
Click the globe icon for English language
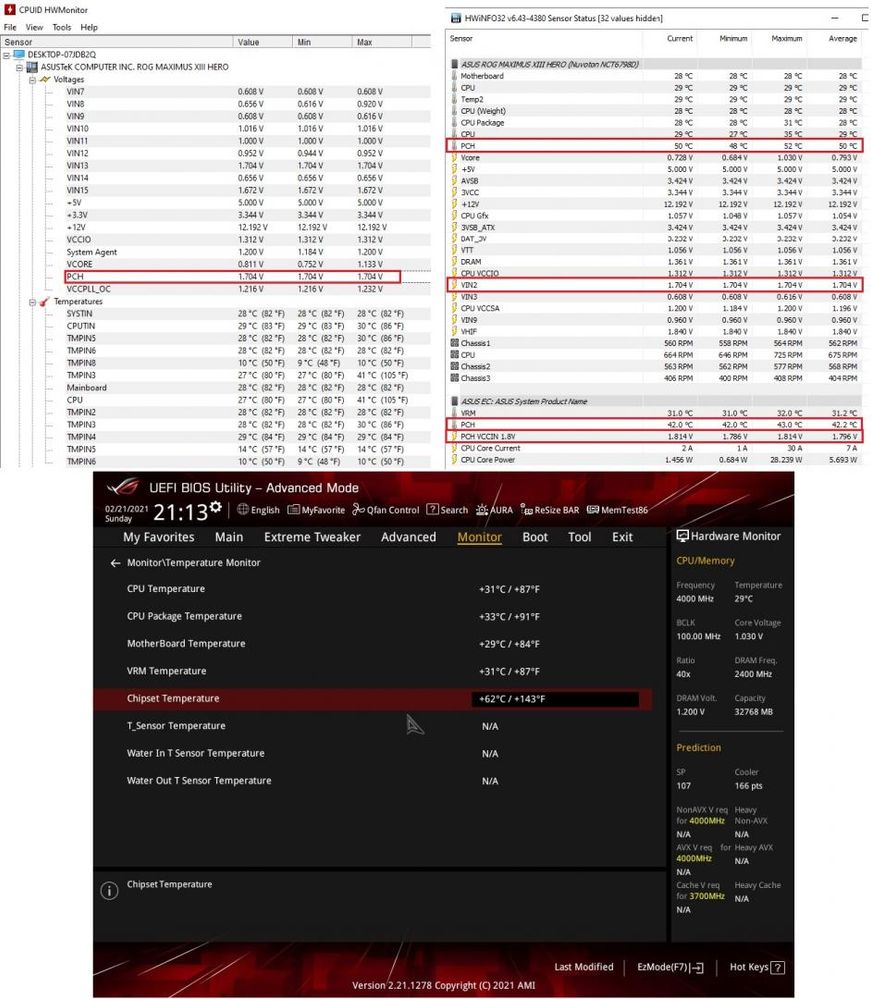(x=243, y=509)
